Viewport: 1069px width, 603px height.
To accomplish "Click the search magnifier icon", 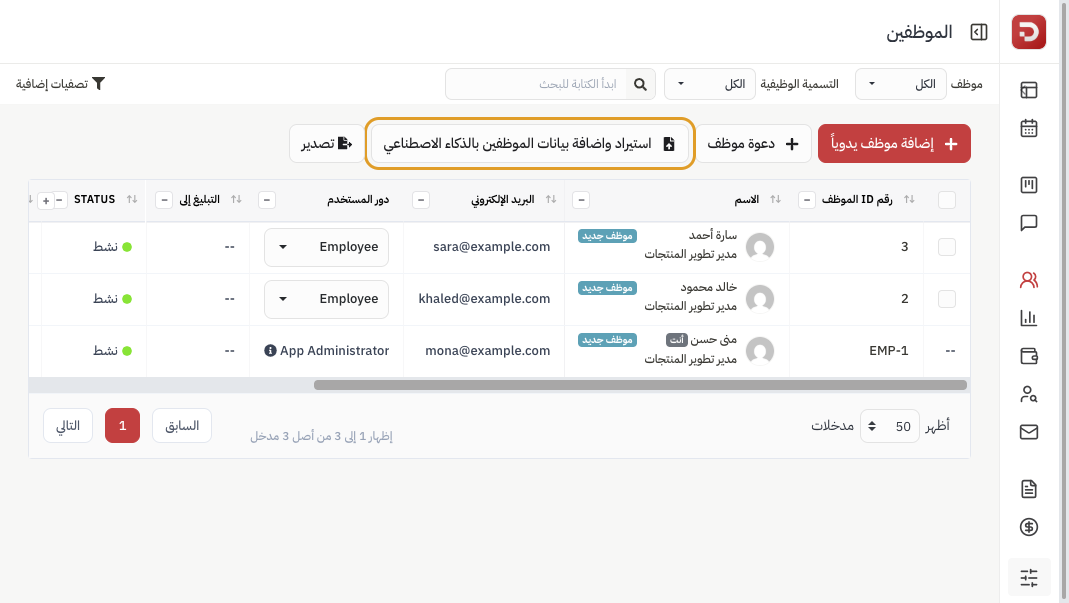I will coord(640,85).
